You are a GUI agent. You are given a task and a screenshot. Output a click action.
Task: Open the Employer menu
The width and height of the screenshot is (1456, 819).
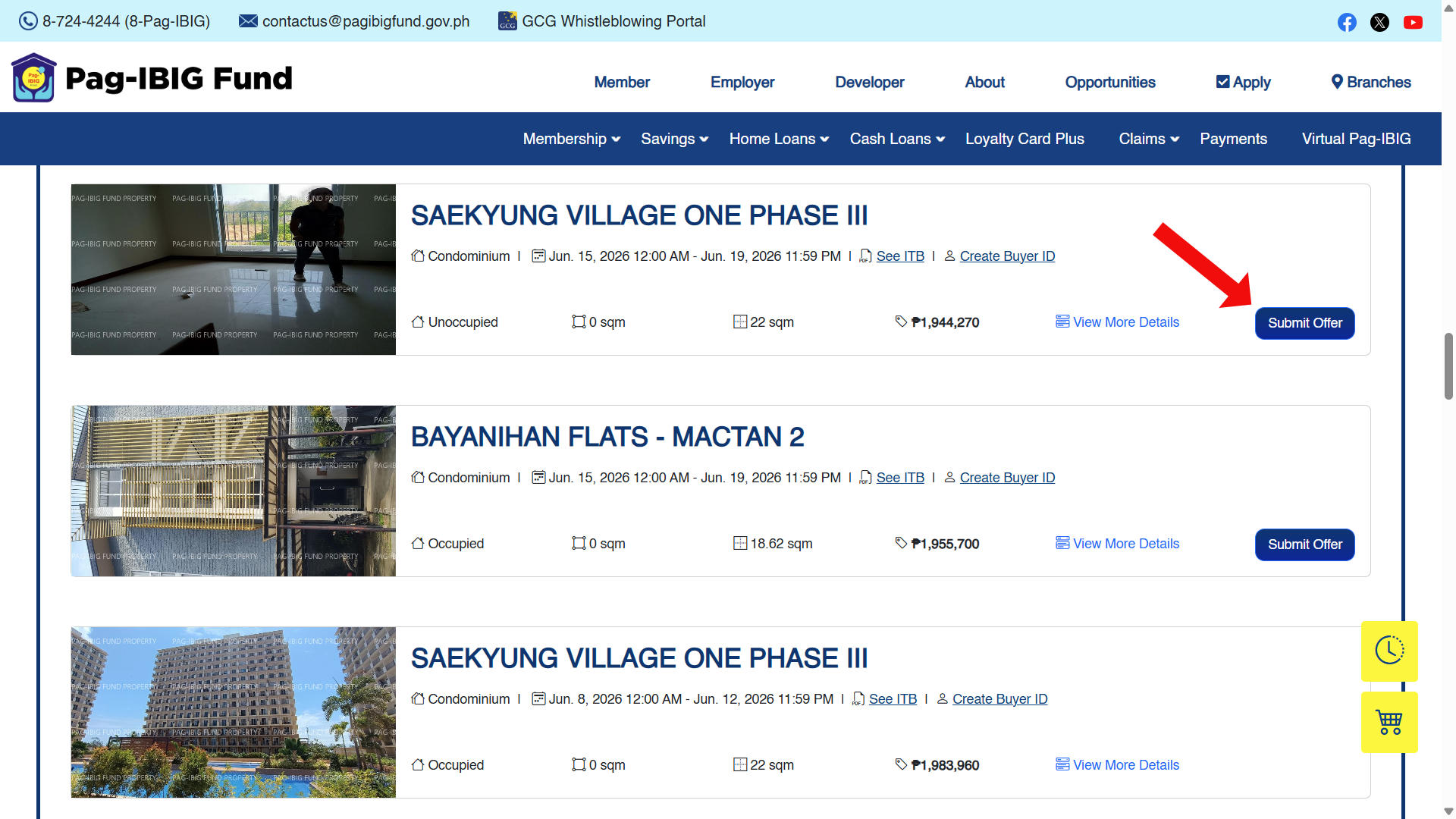[x=742, y=82]
